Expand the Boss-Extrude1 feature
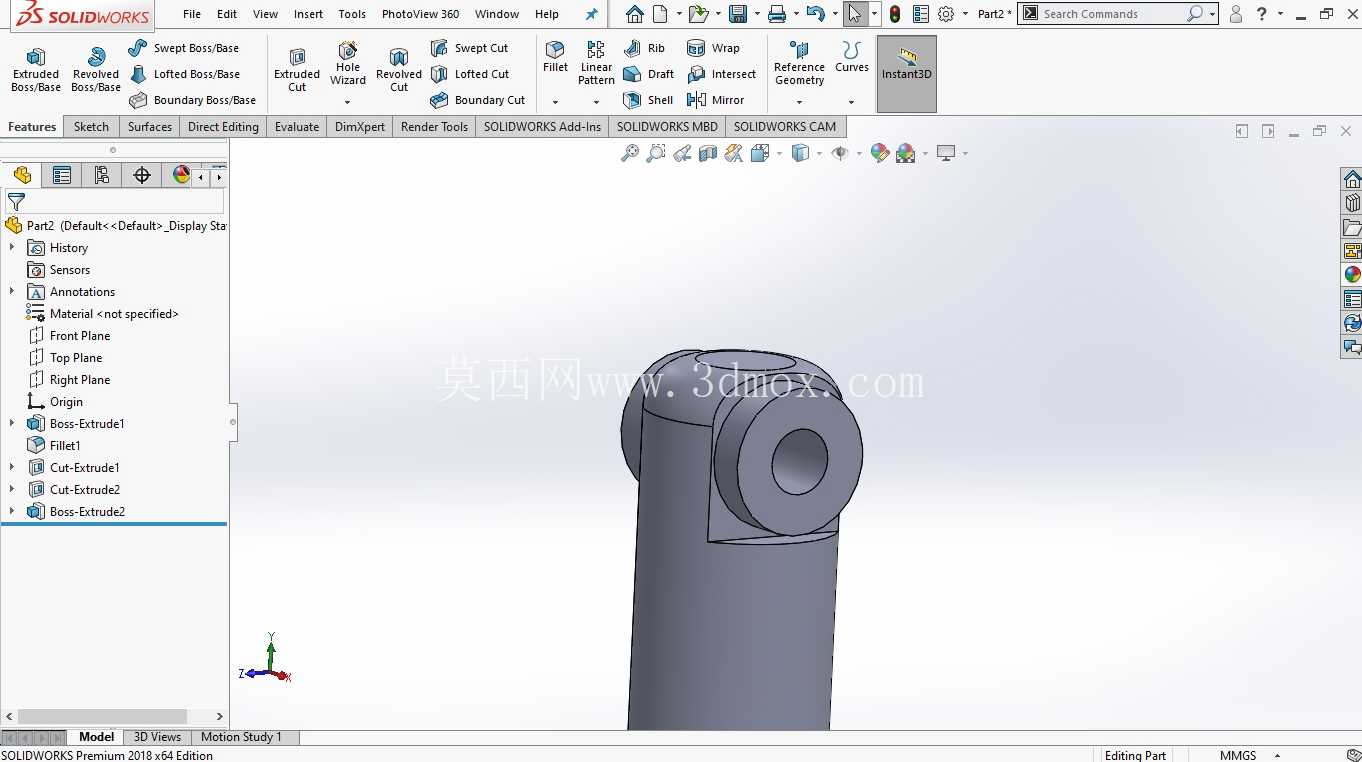The height and width of the screenshot is (762, 1362). click(12, 423)
